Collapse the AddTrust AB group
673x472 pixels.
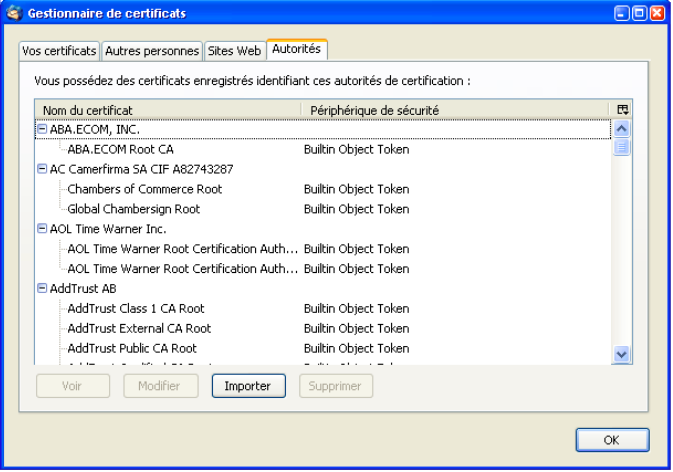[42, 288]
